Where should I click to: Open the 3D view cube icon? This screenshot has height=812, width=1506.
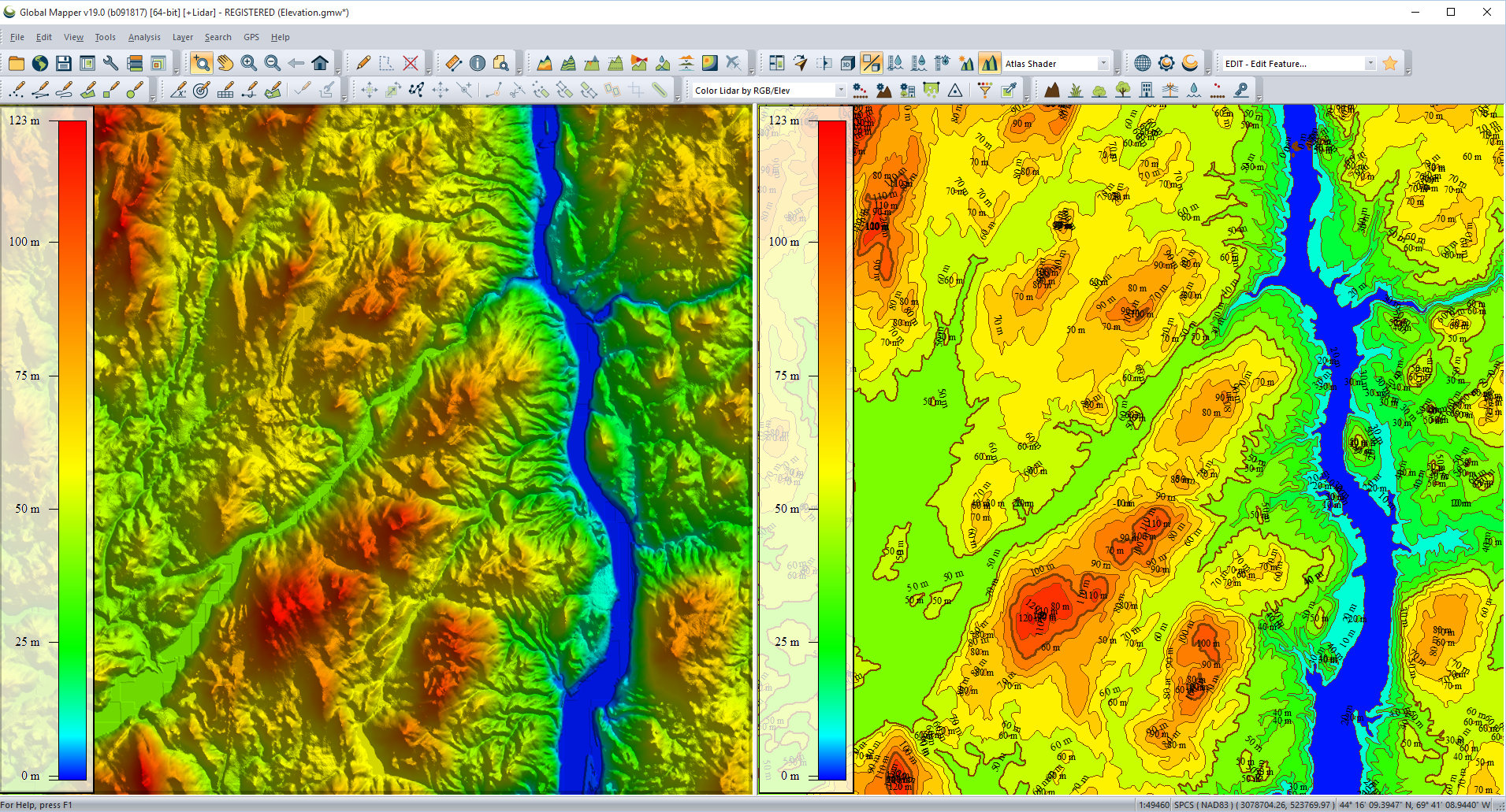(x=848, y=64)
